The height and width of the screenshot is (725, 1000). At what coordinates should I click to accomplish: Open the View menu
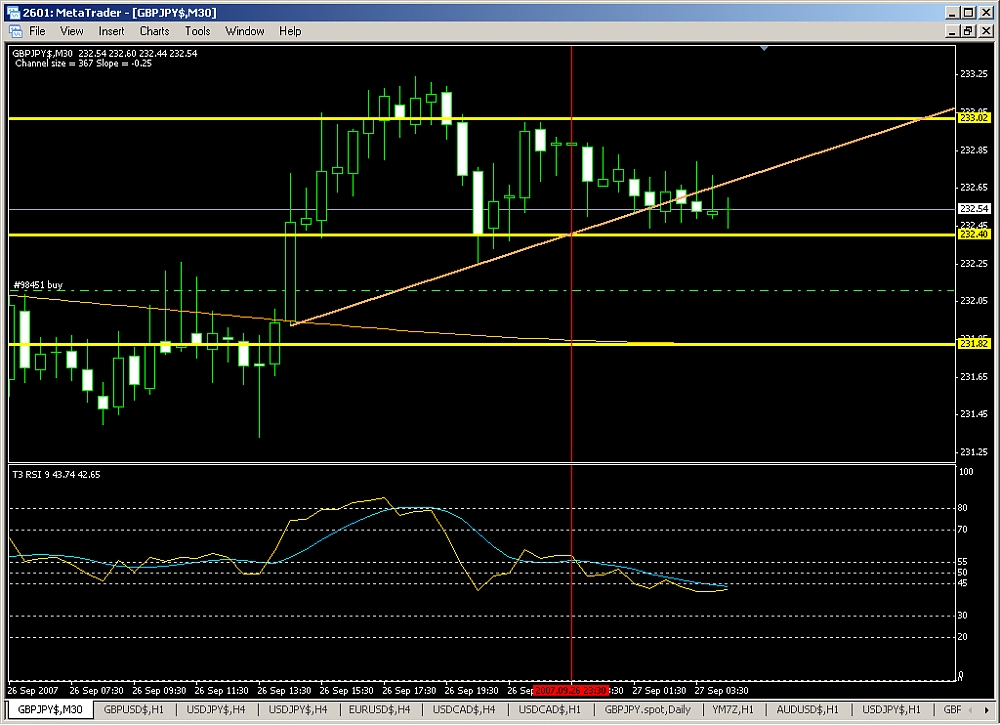click(72, 31)
